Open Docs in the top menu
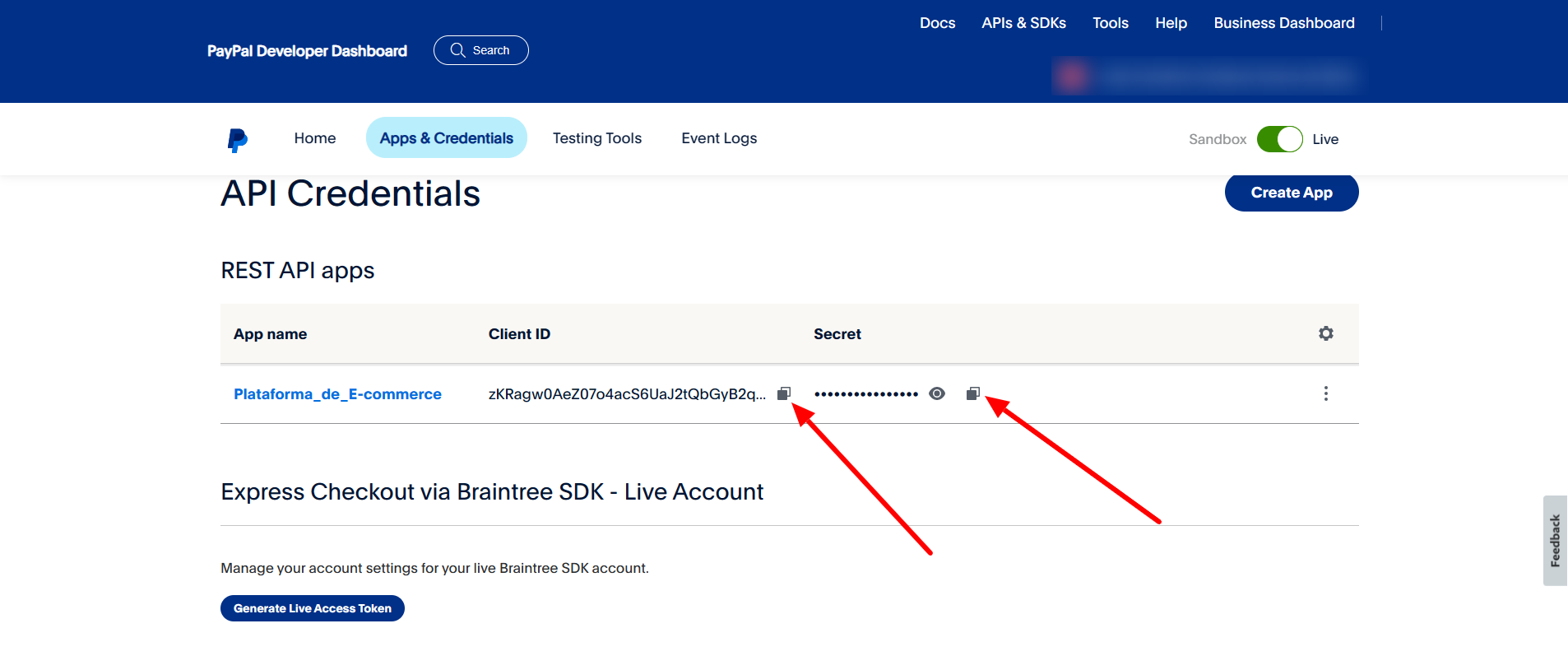Viewport: 1568px width, 670px height. (938, 23)
